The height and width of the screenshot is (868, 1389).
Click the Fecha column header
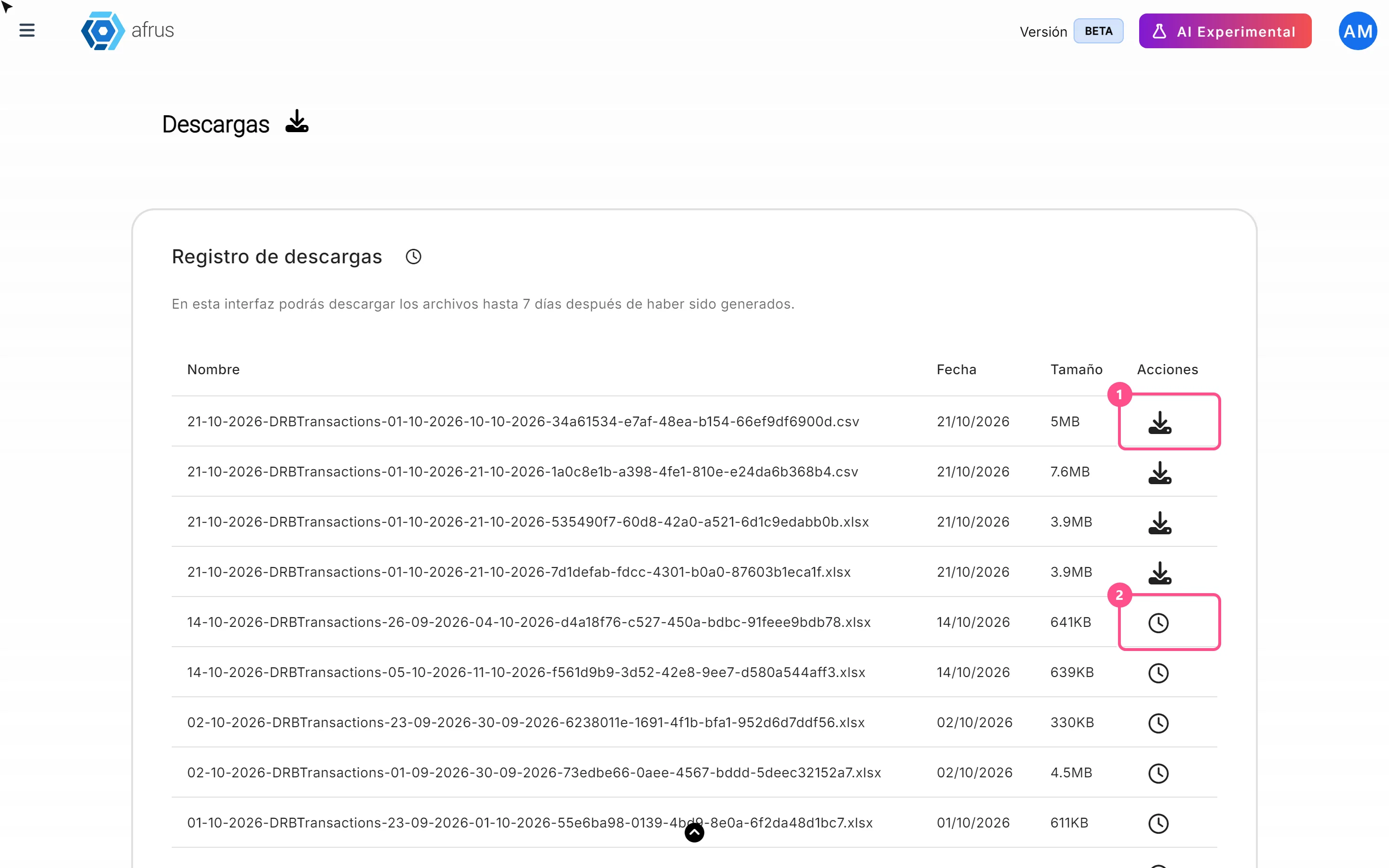[956, 369]
